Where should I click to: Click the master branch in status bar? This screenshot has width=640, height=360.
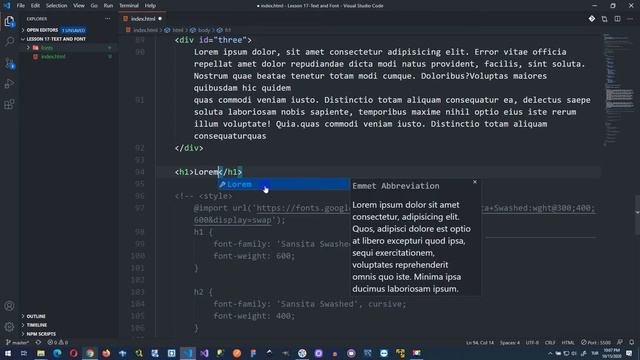tap(17, 342)
